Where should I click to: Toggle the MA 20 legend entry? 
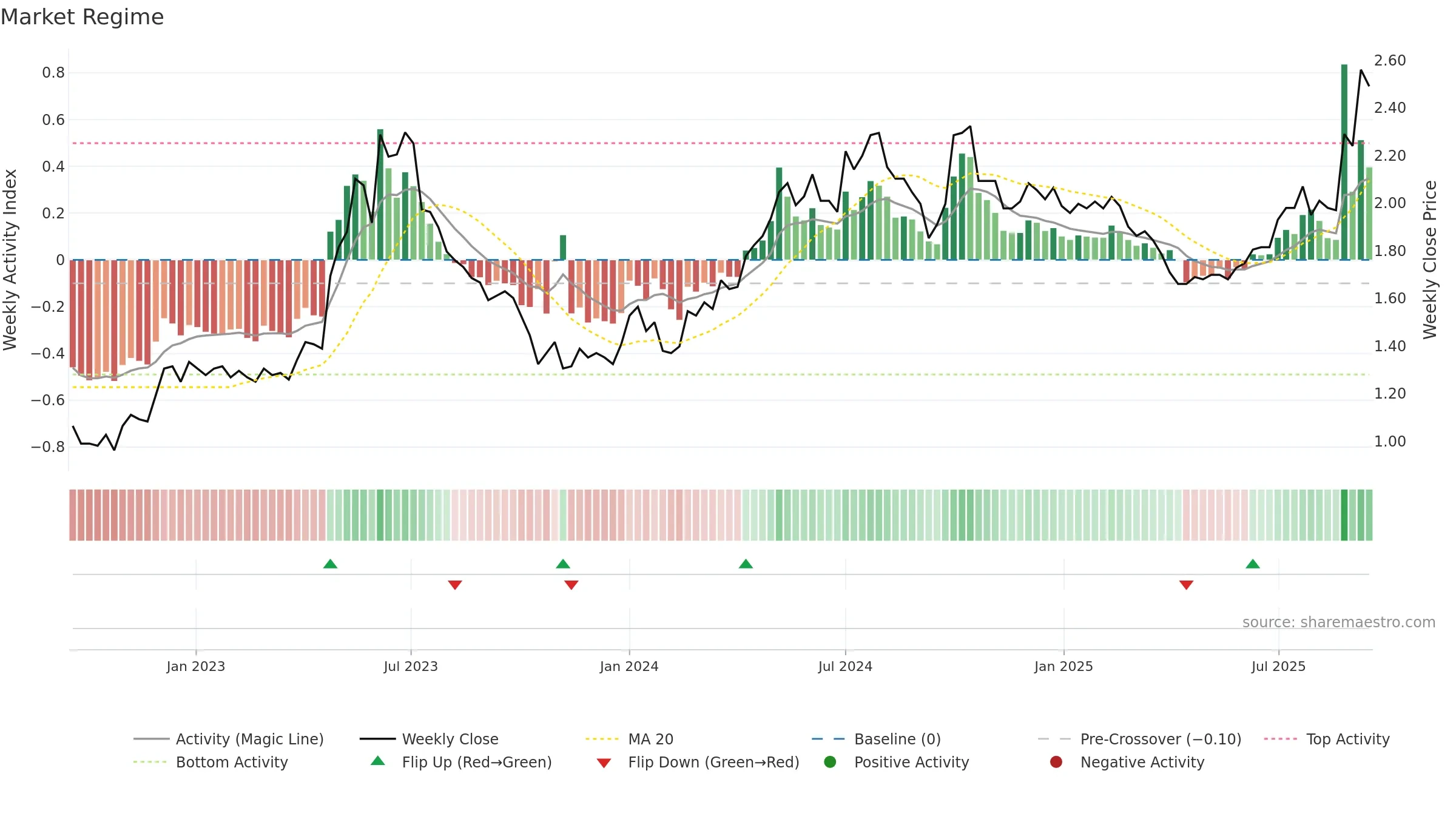point(629,739)
